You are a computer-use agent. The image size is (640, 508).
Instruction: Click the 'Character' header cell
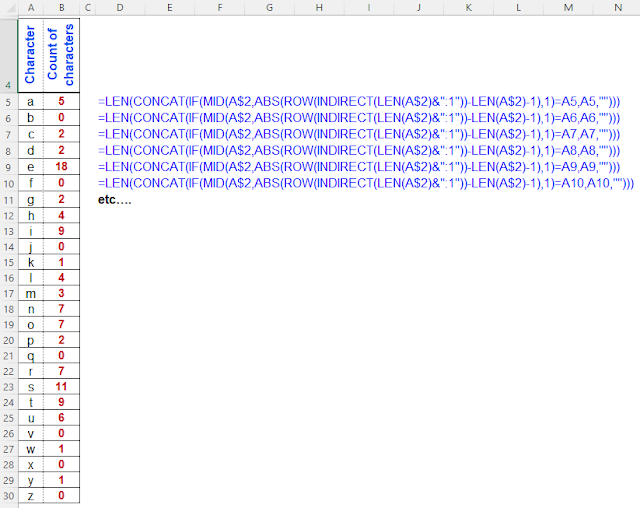pos(31,55)
